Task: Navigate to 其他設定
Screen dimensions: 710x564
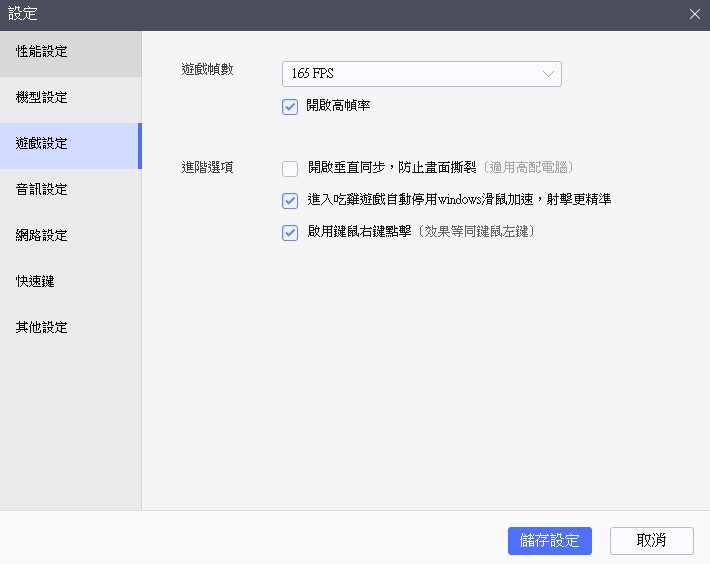Action: coord(42,328)
